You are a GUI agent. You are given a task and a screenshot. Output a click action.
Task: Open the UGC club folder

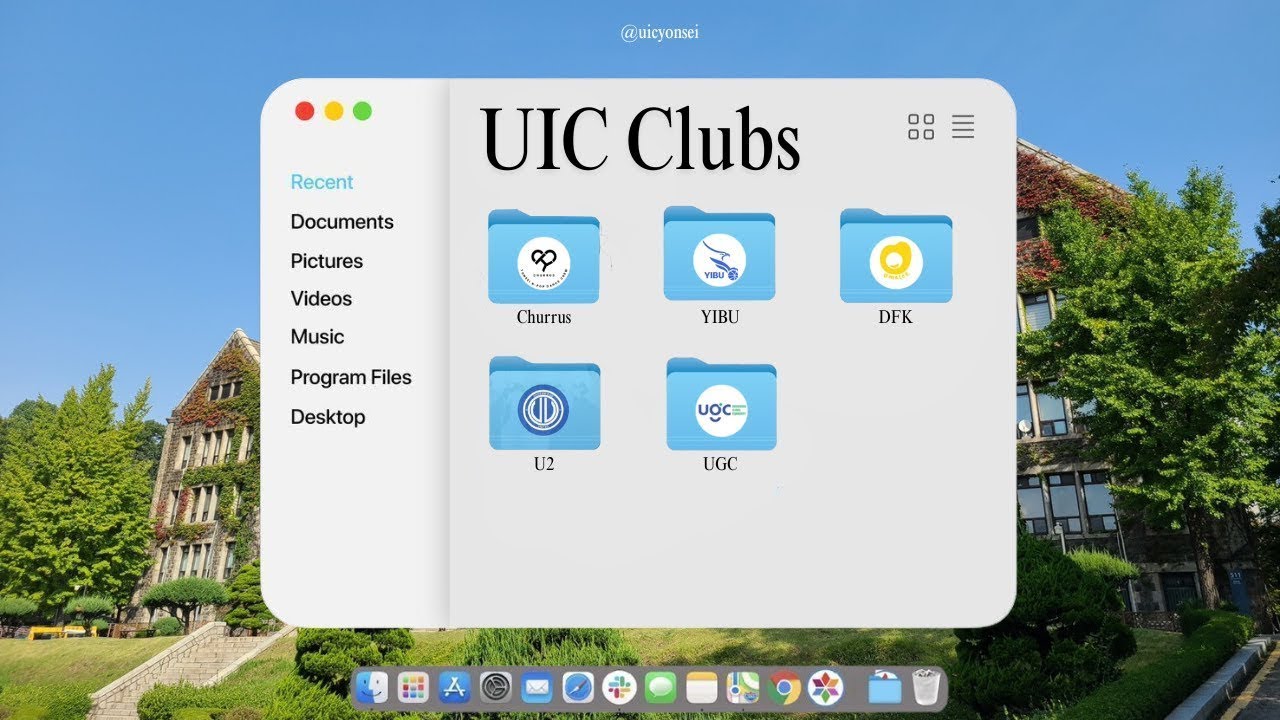tap(721, 404)
